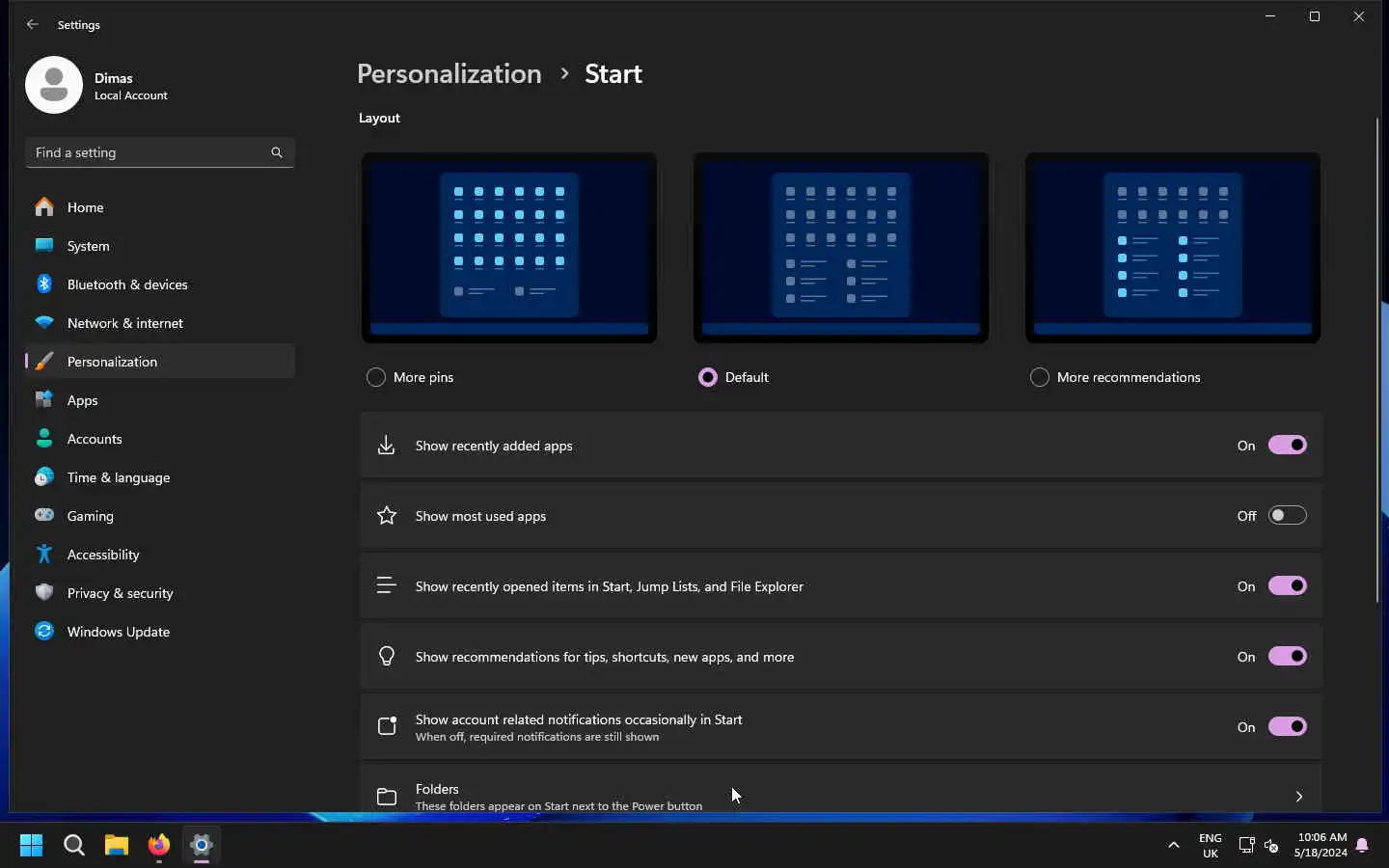This screenshot has height=868, width=1389.
Task: Open File Explorer from the taskbar
Action: pos(117,846)
